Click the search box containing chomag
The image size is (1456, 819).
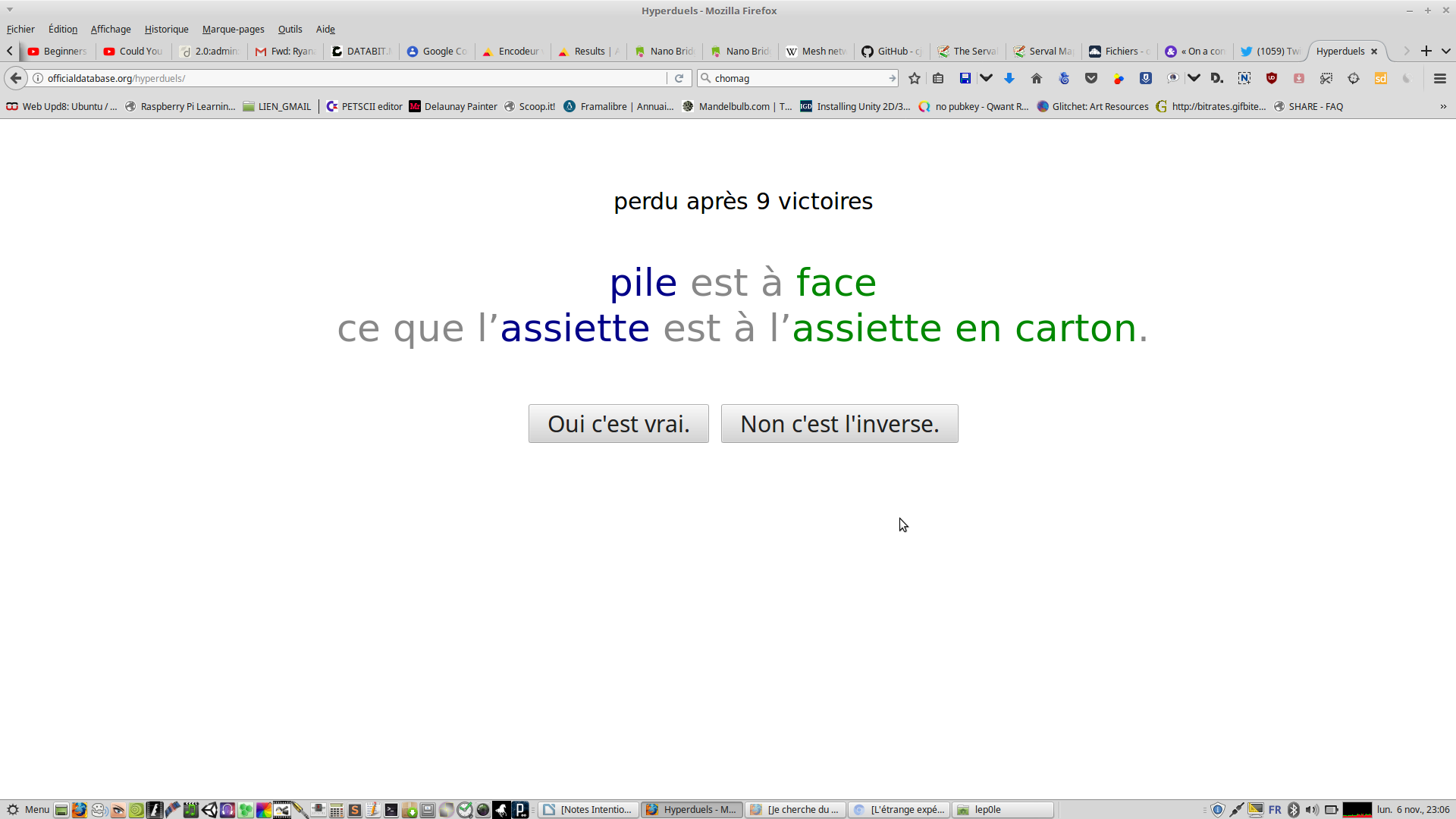click(x=796, y=78)
